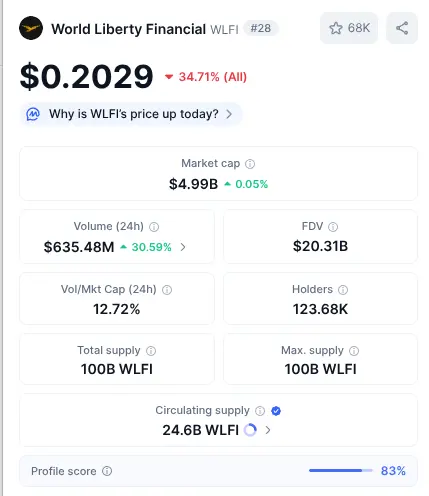
Task: Click the blue verified checkmark badge
Action: [x=276, y=411]
